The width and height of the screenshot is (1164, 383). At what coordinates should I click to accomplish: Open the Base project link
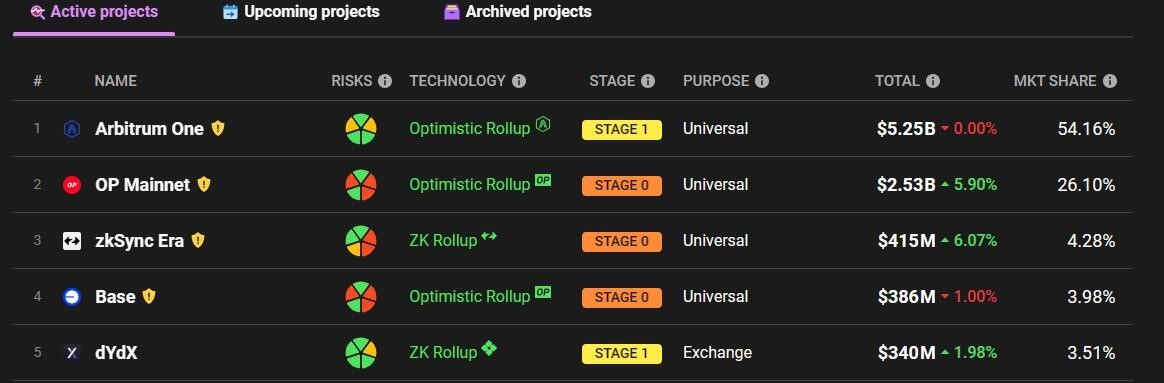point(115,297)
